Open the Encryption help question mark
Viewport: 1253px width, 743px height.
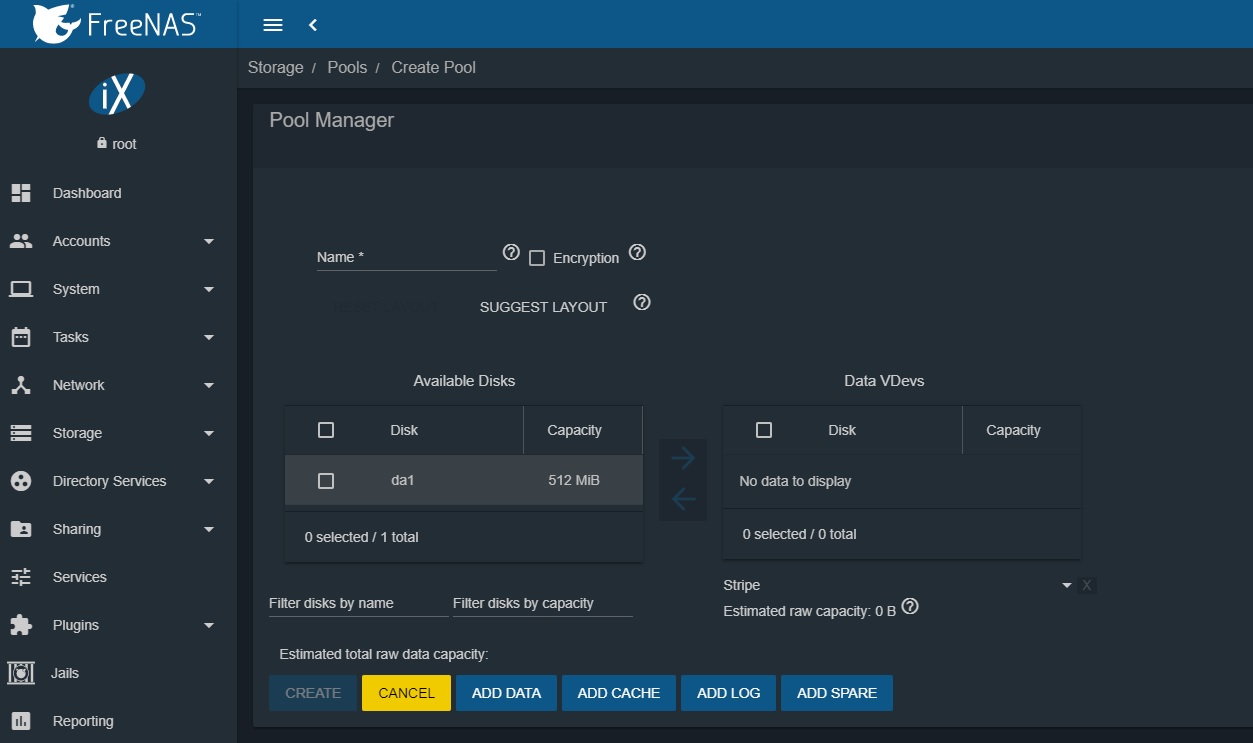pos(637,254)
